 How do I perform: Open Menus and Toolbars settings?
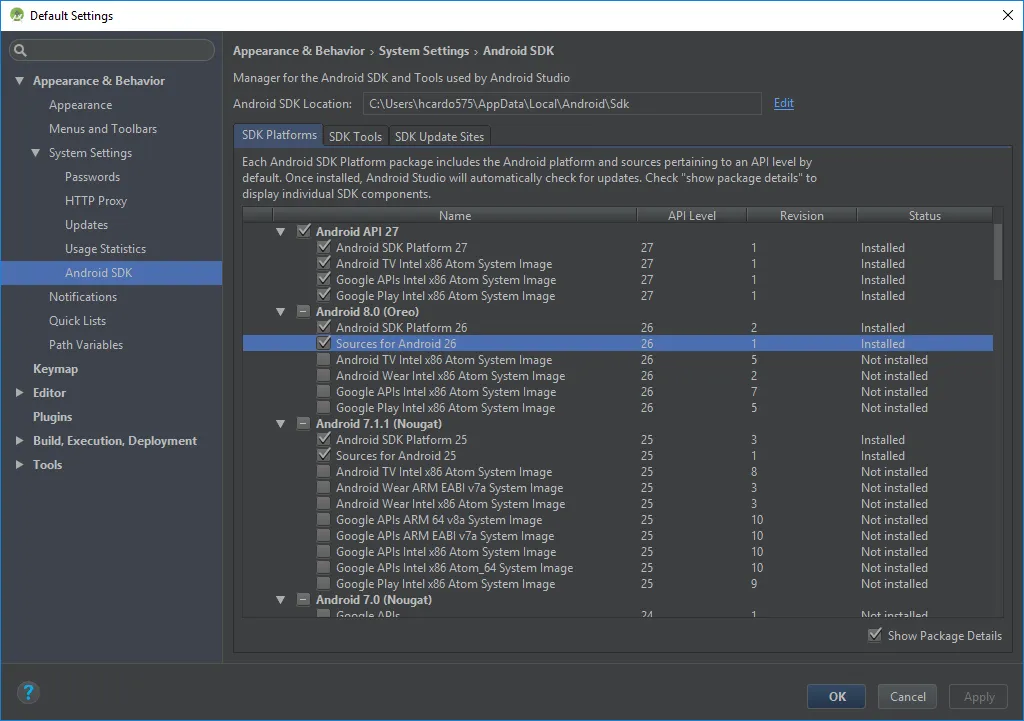pos(103,129)
